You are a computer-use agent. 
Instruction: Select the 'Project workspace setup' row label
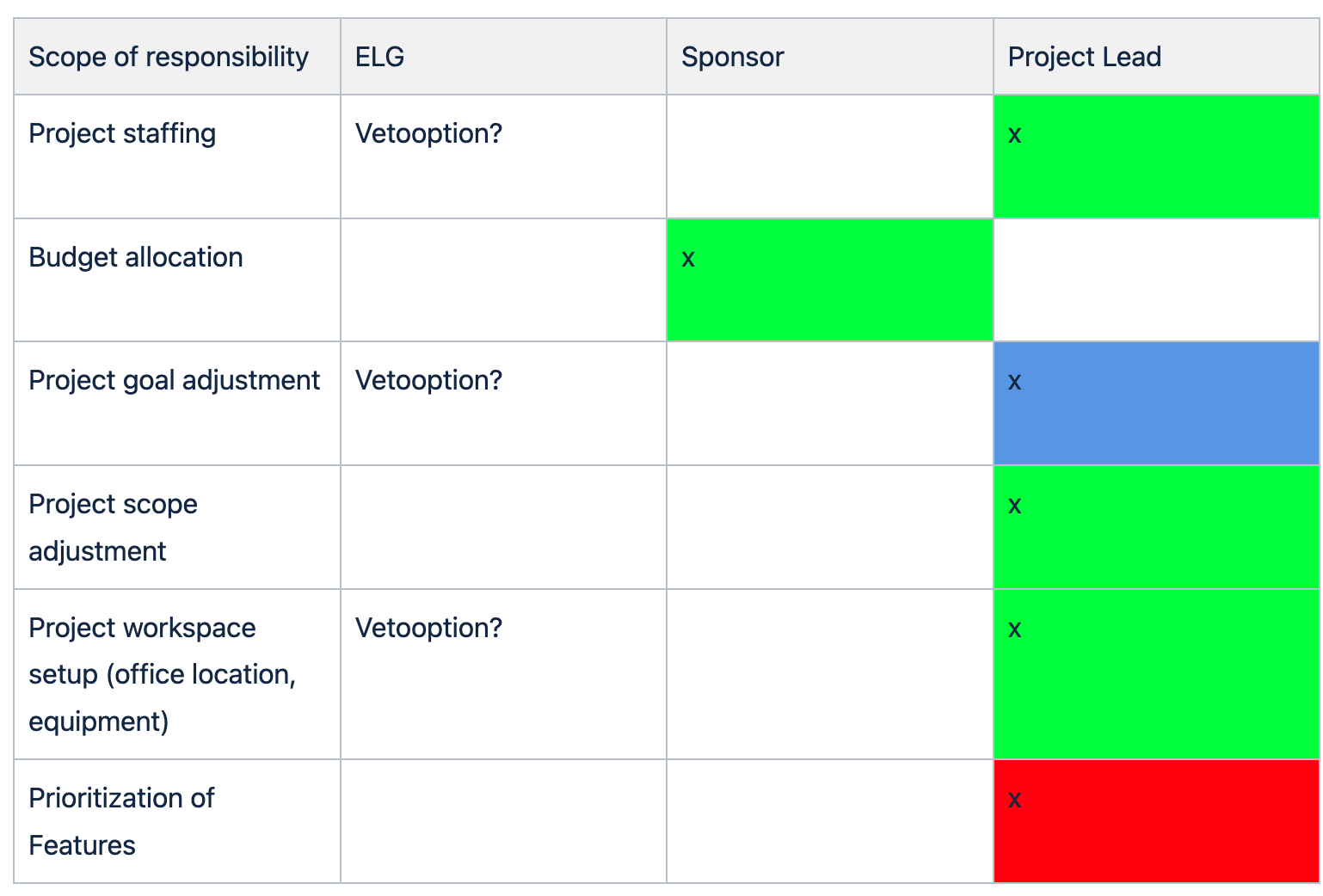162,674
